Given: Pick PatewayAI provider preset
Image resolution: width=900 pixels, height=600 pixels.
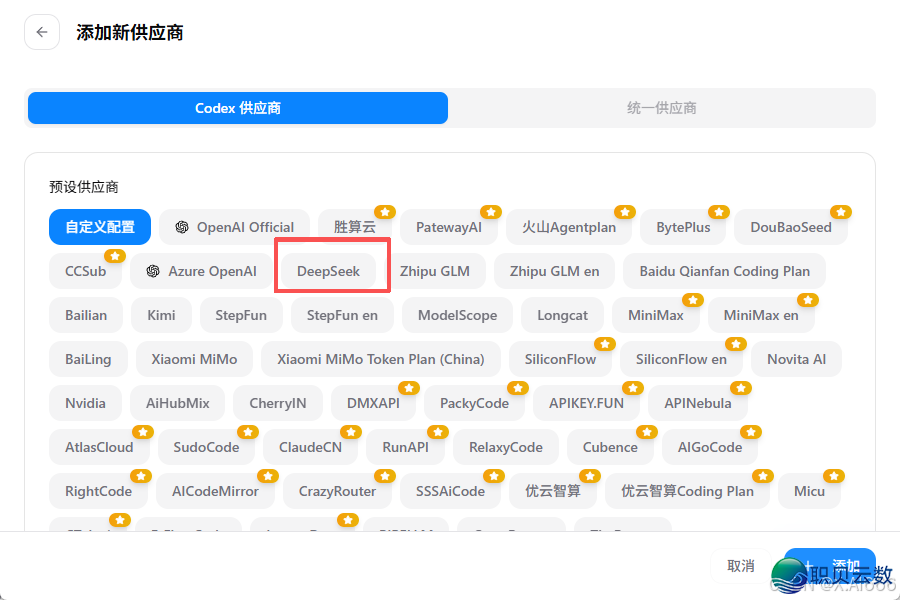Looking at the screenshot, I should [449, 227].
